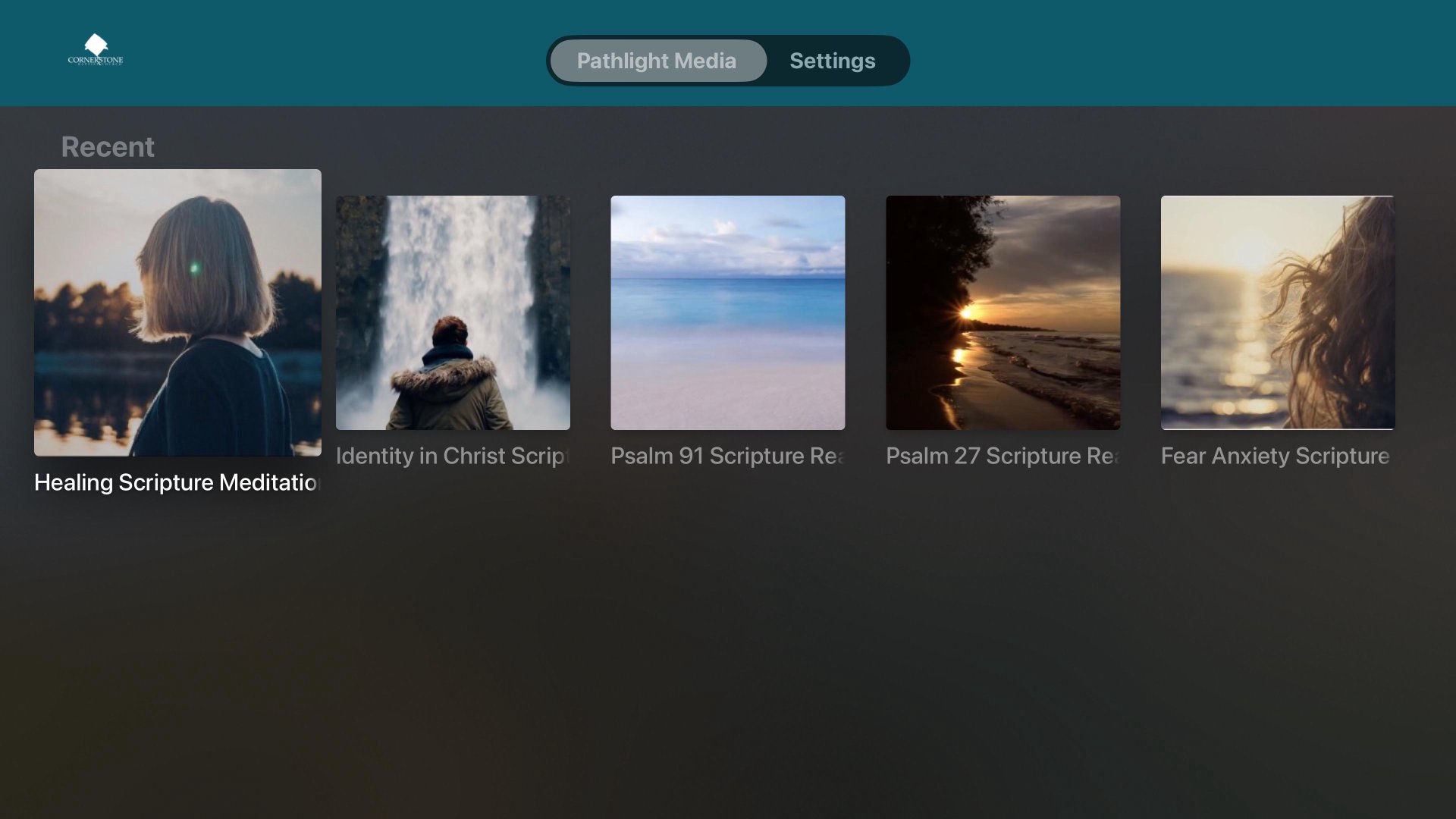The image size is (1456, 819).
Task: Open the Settings tab
Action: click(832, 61)
